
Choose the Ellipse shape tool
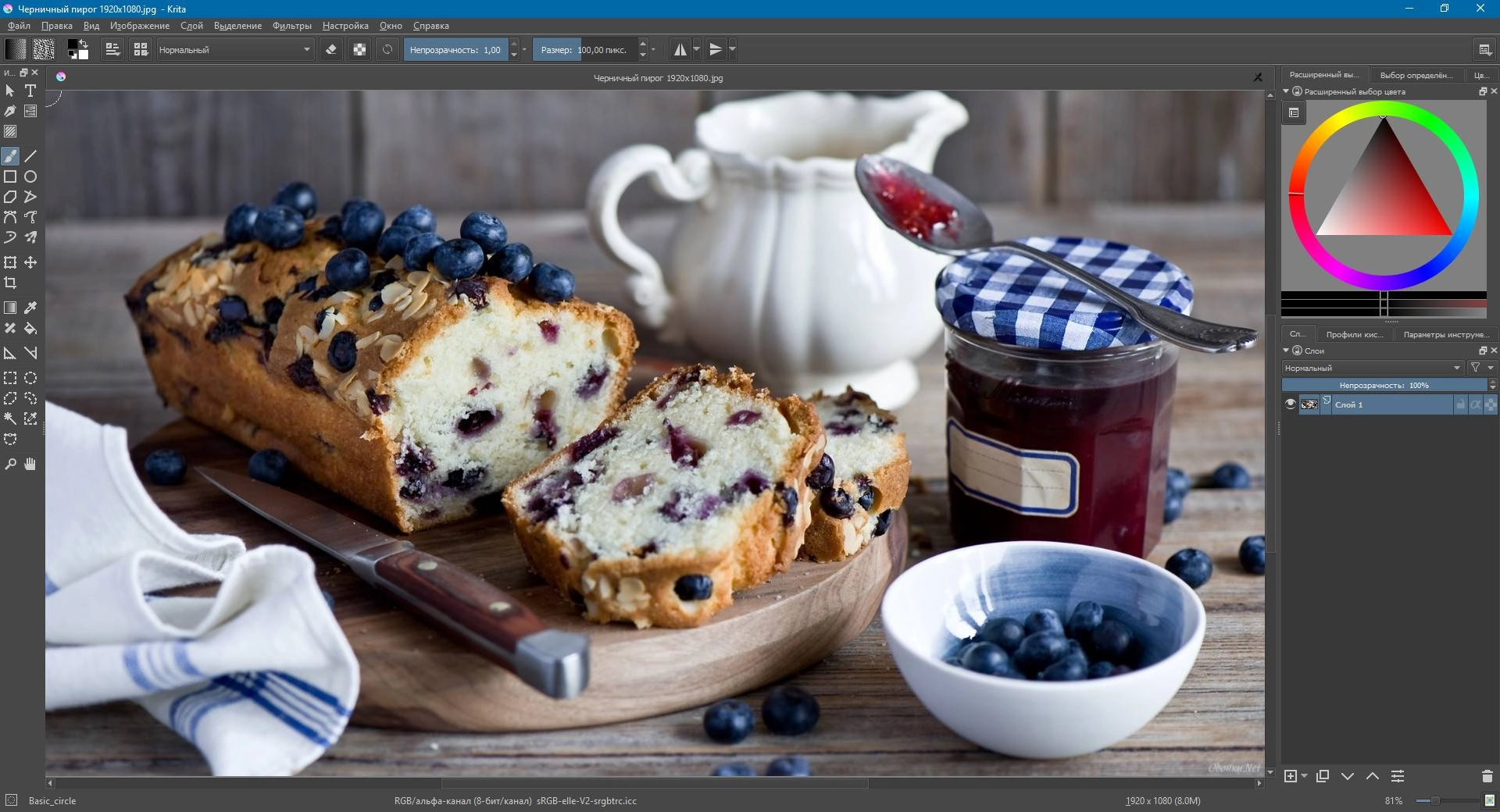30,176
